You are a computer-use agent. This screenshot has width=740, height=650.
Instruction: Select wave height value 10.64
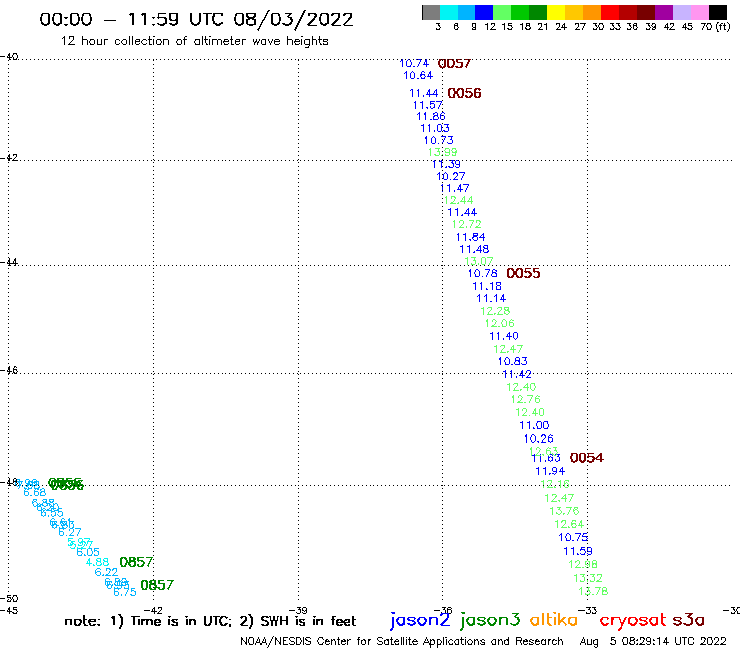(418, 76)
